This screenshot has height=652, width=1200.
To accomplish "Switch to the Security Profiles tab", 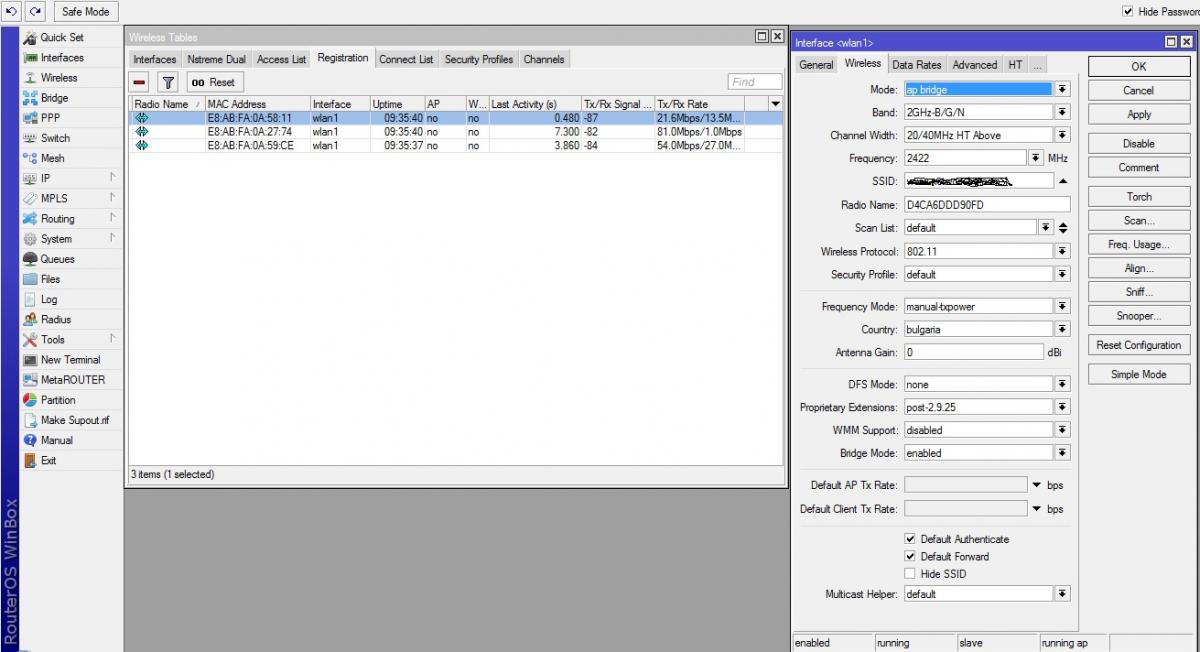I will (x=478, y=59).
